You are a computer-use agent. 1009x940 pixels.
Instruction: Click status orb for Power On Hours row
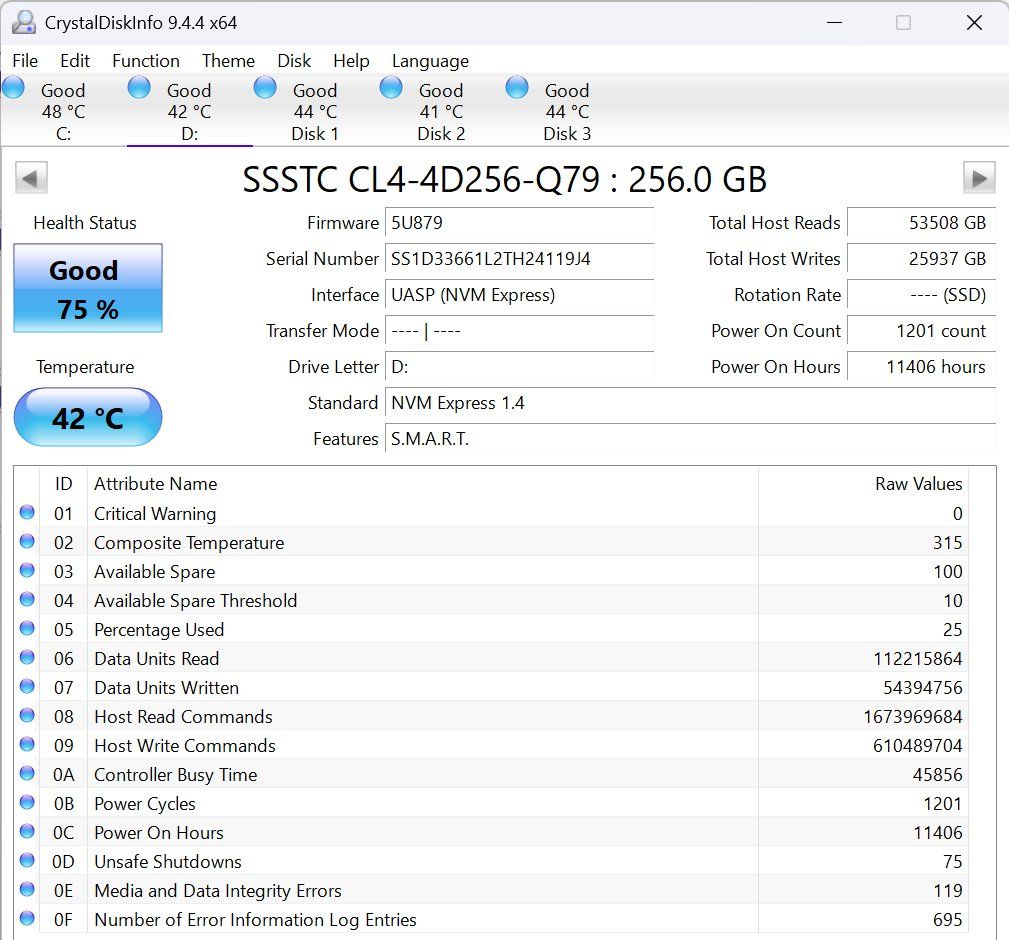pos(27,831)
